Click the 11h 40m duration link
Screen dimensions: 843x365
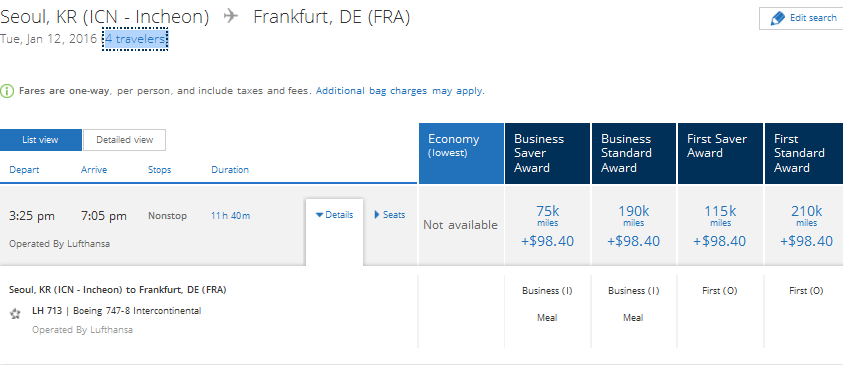tap(231, 216)
